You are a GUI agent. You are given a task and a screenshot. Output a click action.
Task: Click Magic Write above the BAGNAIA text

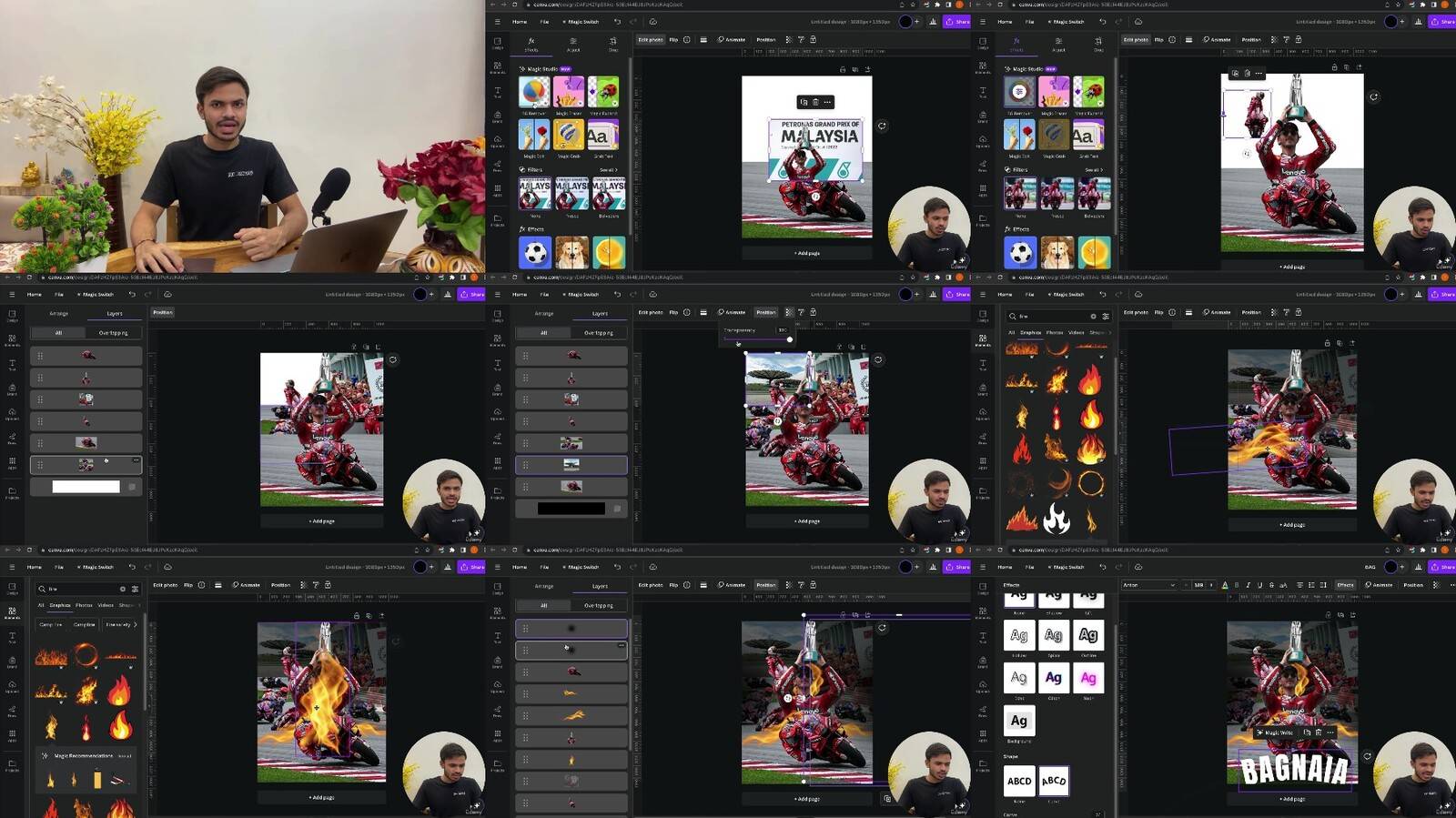click(1275, 732)
